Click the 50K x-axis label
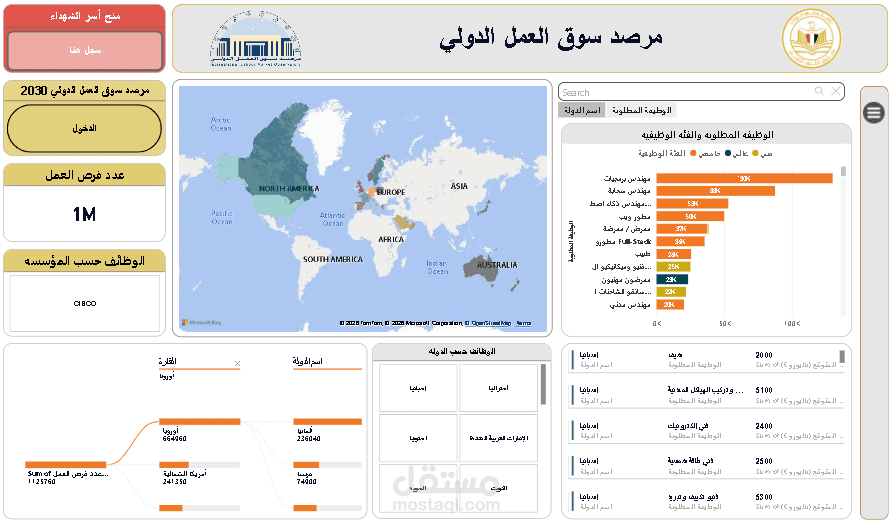Image resolution: width=893 pixels, height=525 pixels. click(724, 323)
